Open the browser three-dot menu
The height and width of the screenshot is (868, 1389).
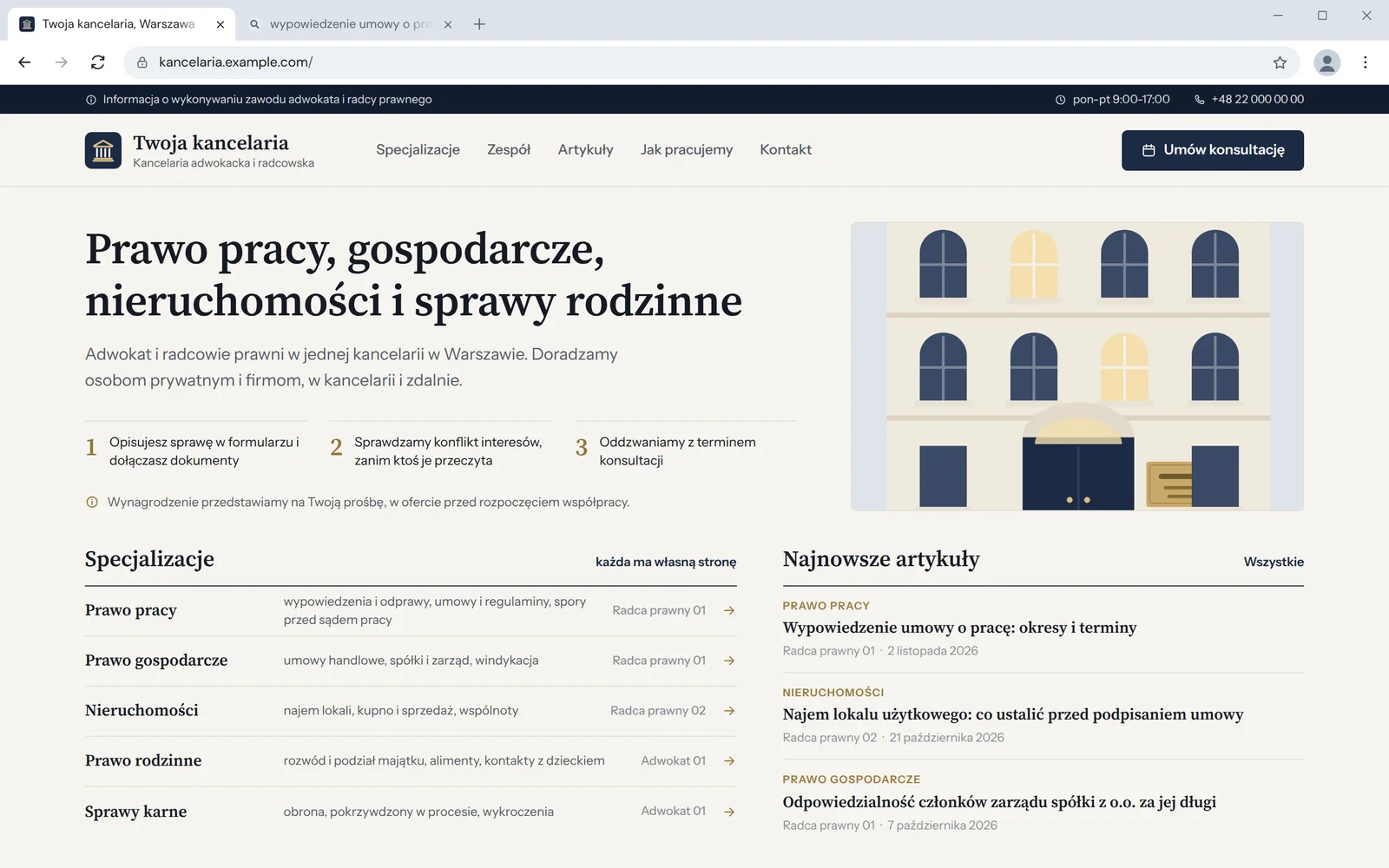(x=1365, y=62)
